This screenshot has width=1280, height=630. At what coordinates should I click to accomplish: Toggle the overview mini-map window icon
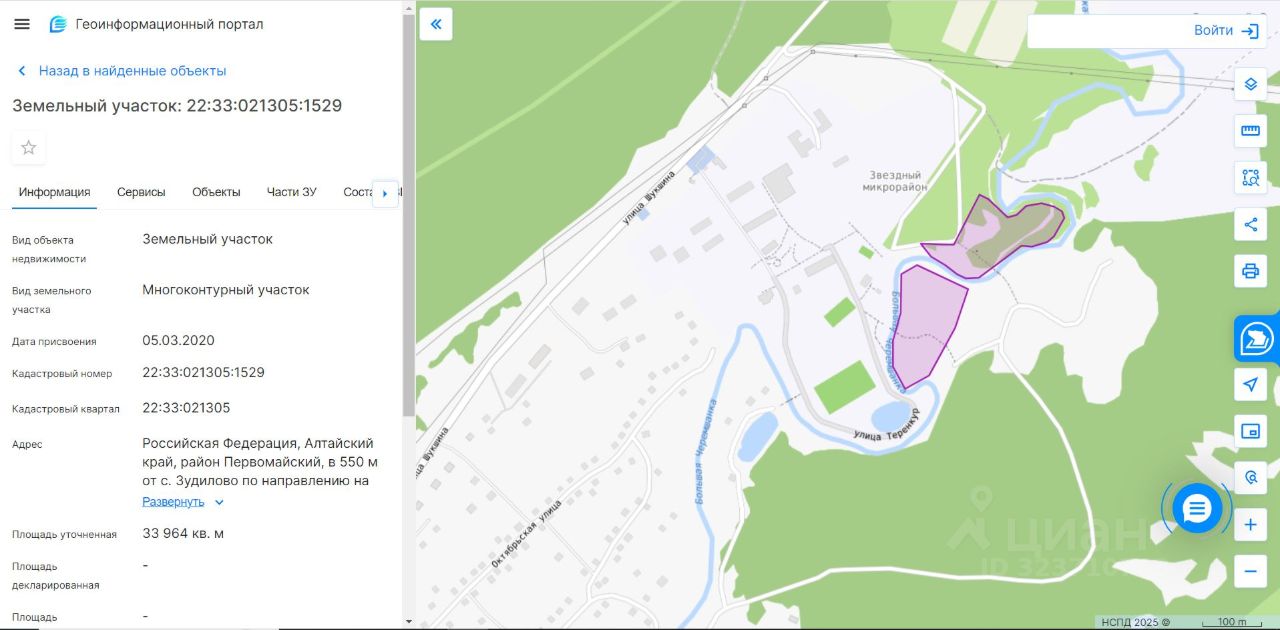click(1250, 431)
